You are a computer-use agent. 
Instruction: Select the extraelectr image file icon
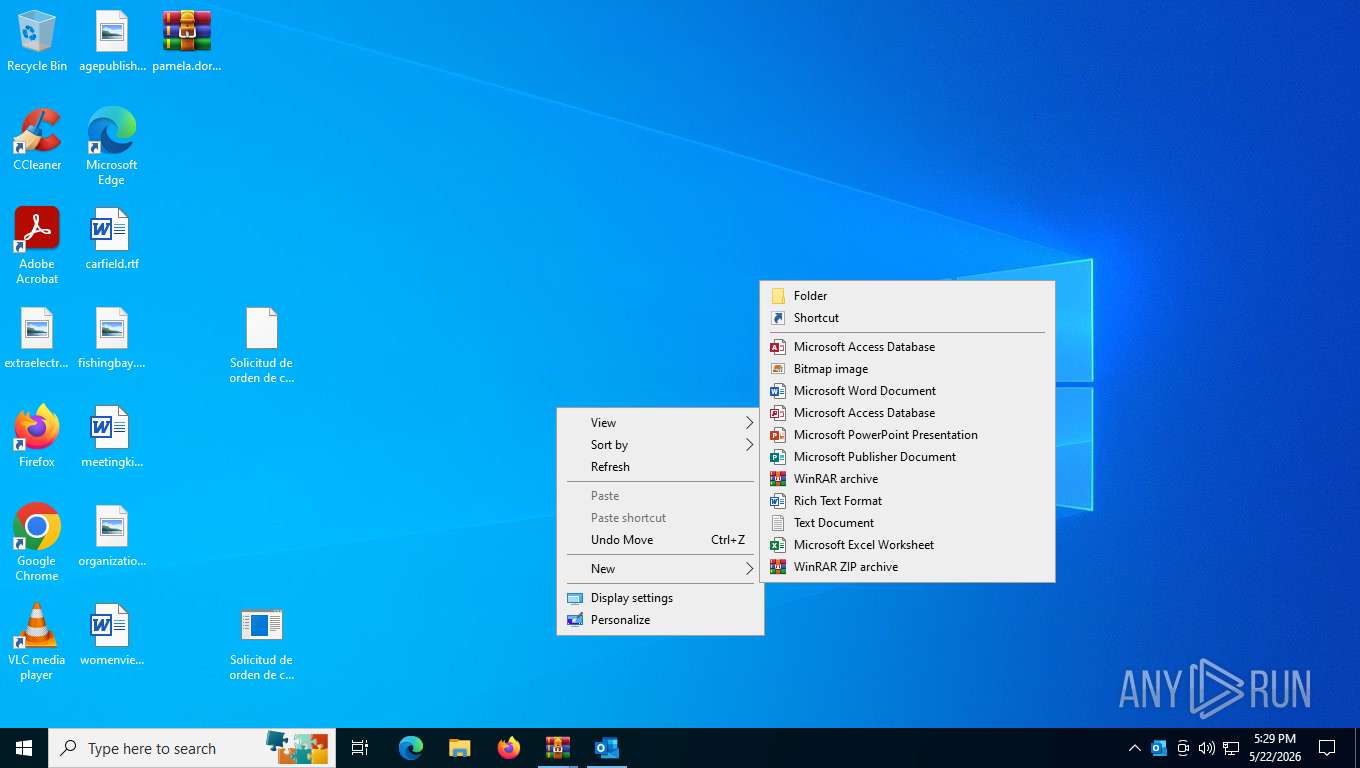point(37,338)
